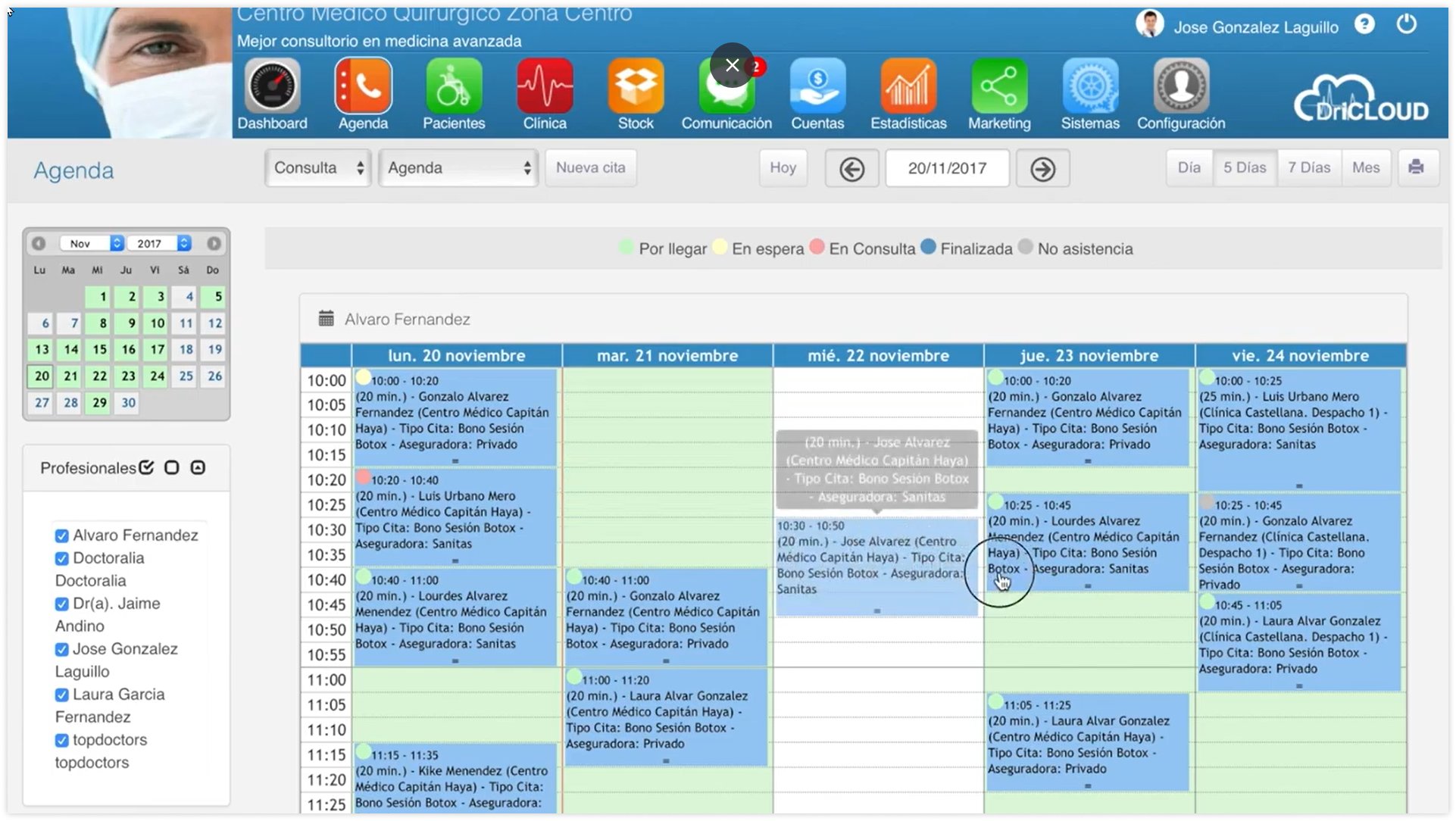Click the Nueva cita button
The height and width of the screenshot is (821, 1456).
[x=591, y=167]
